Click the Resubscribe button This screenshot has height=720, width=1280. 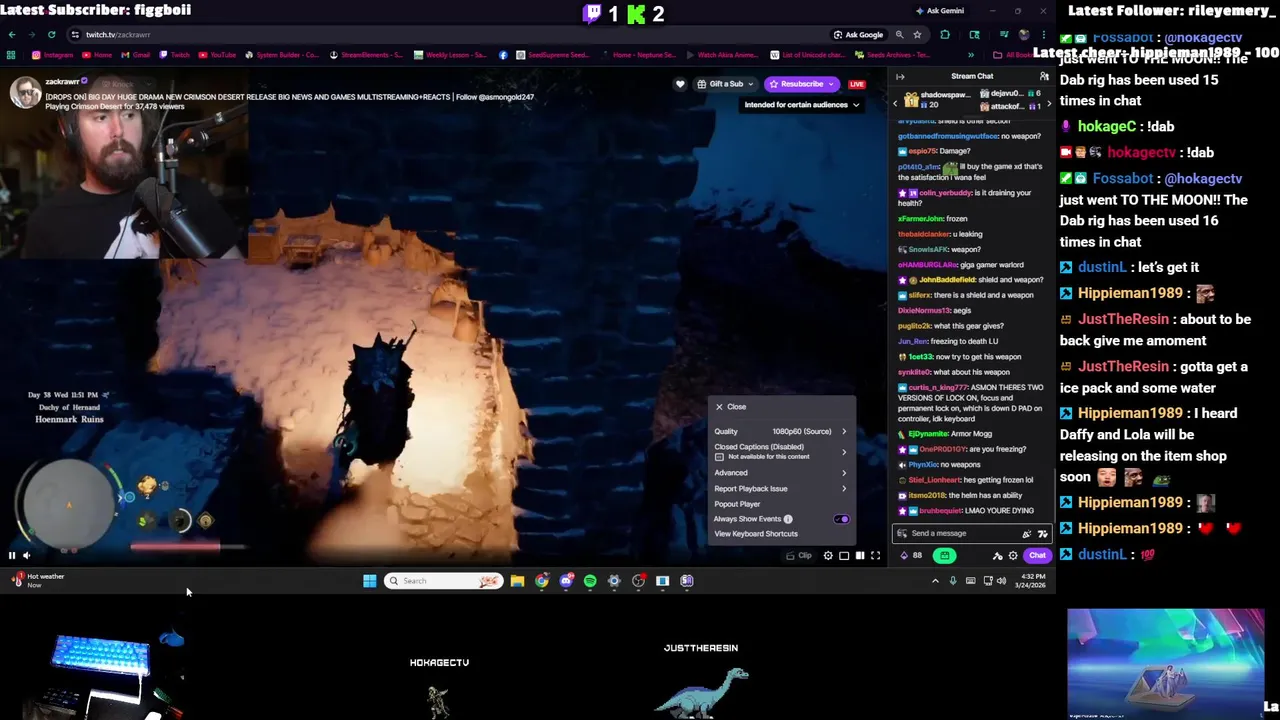[804, 84]
